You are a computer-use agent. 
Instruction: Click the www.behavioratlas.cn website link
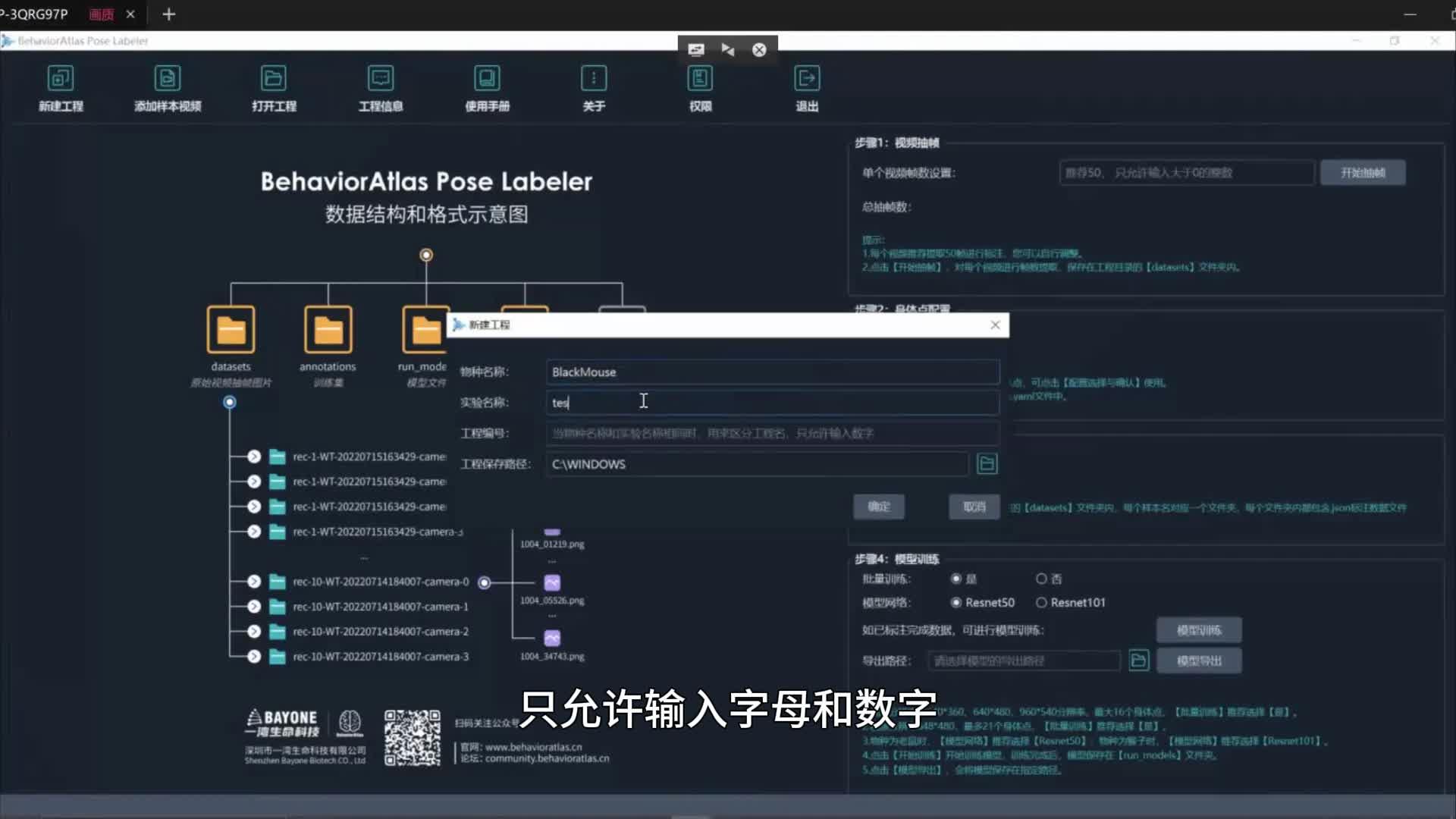pos(534,747)
